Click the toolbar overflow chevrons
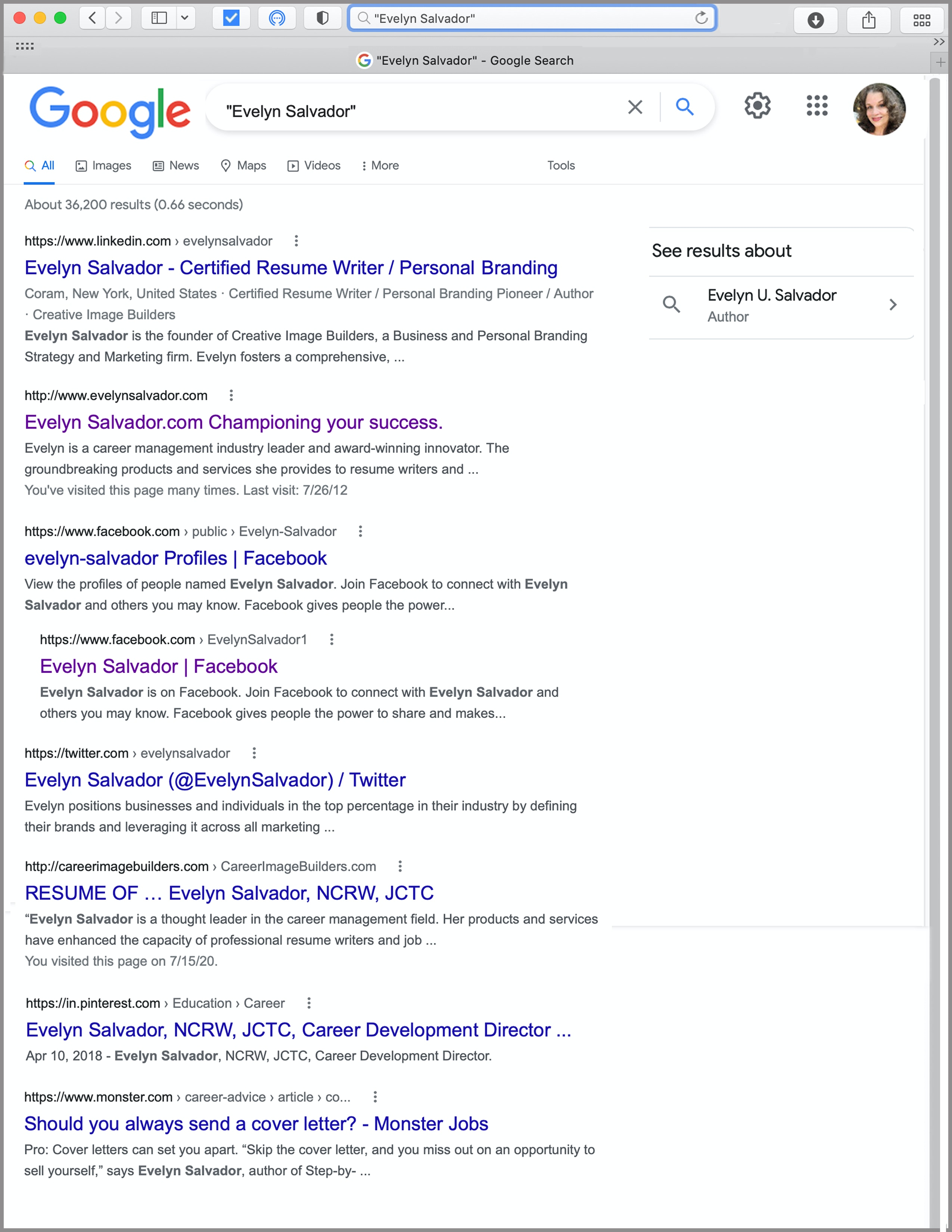The width and height of the screenshot is (952, 1232). tap(939, 42)
